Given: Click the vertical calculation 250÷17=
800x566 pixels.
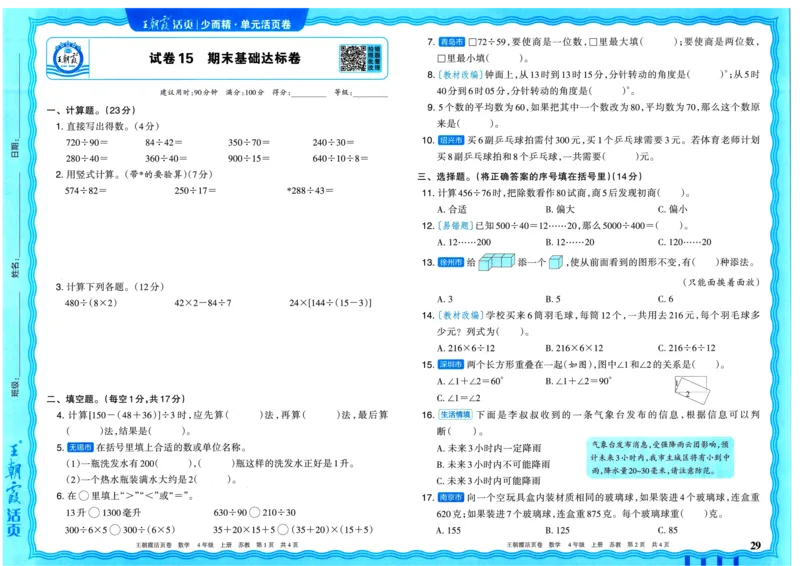Looking at the screenshot, I should coord(195,191).
